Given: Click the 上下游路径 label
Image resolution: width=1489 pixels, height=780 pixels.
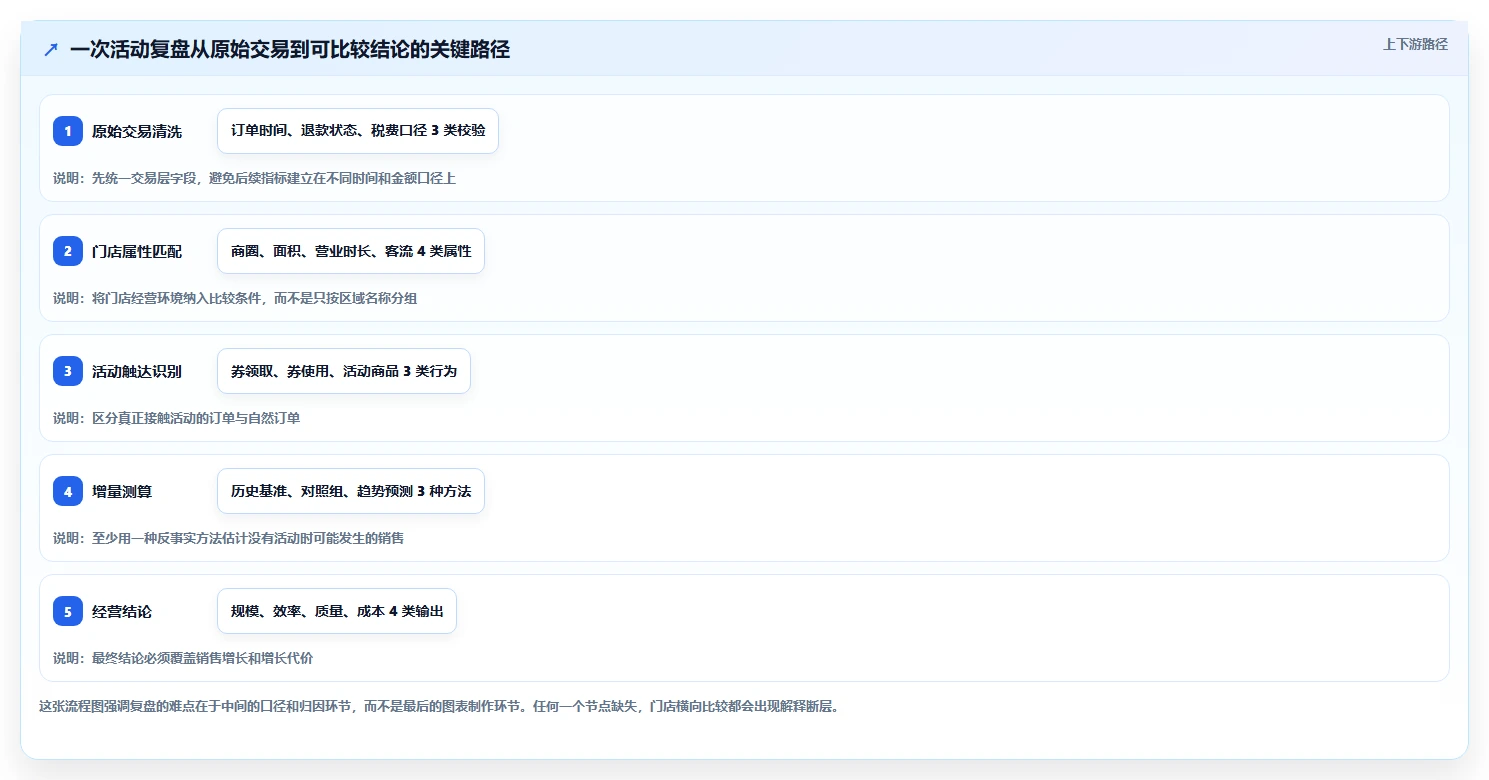Looking at the screenshot, I should pos(1415,44).
